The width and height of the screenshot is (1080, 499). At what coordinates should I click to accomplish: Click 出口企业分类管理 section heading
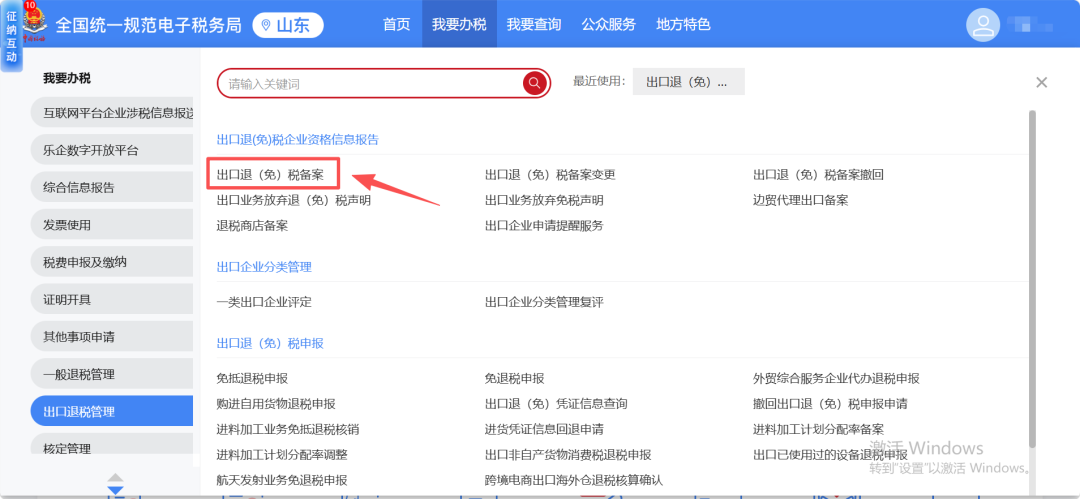click(264, 267)
